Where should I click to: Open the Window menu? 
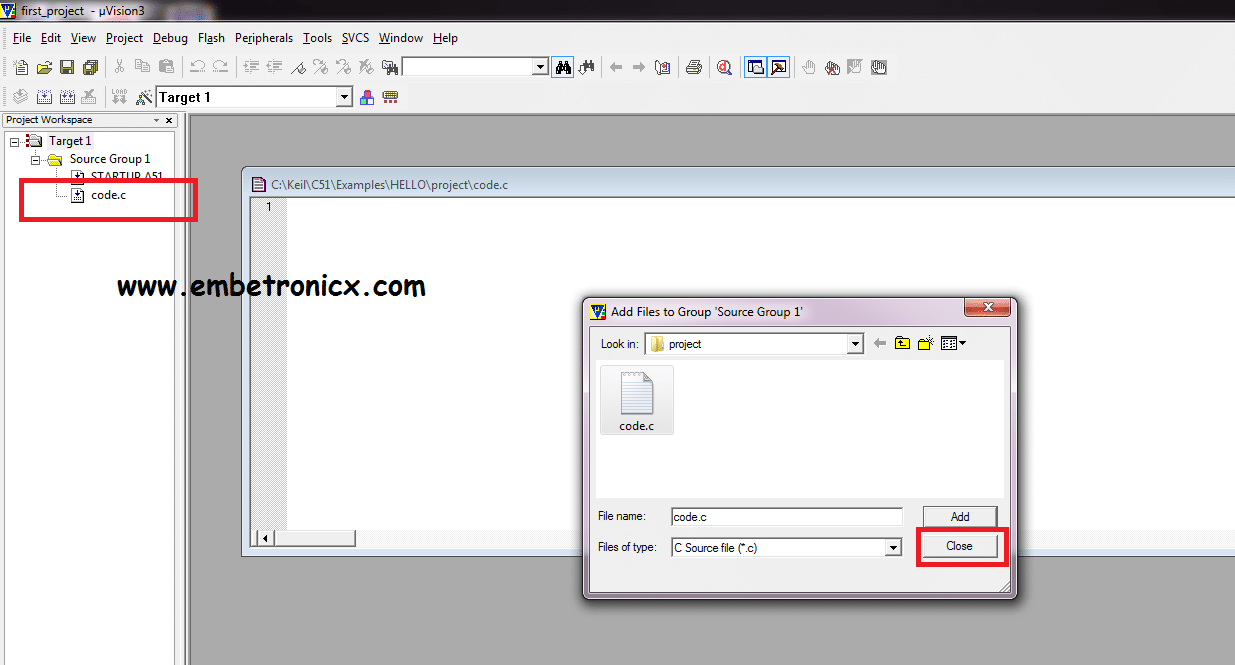(400, 38)
